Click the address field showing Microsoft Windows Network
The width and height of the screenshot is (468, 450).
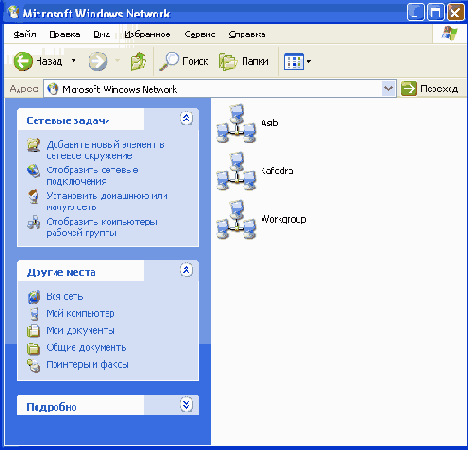pyautogui.click(x=213, y=89)
